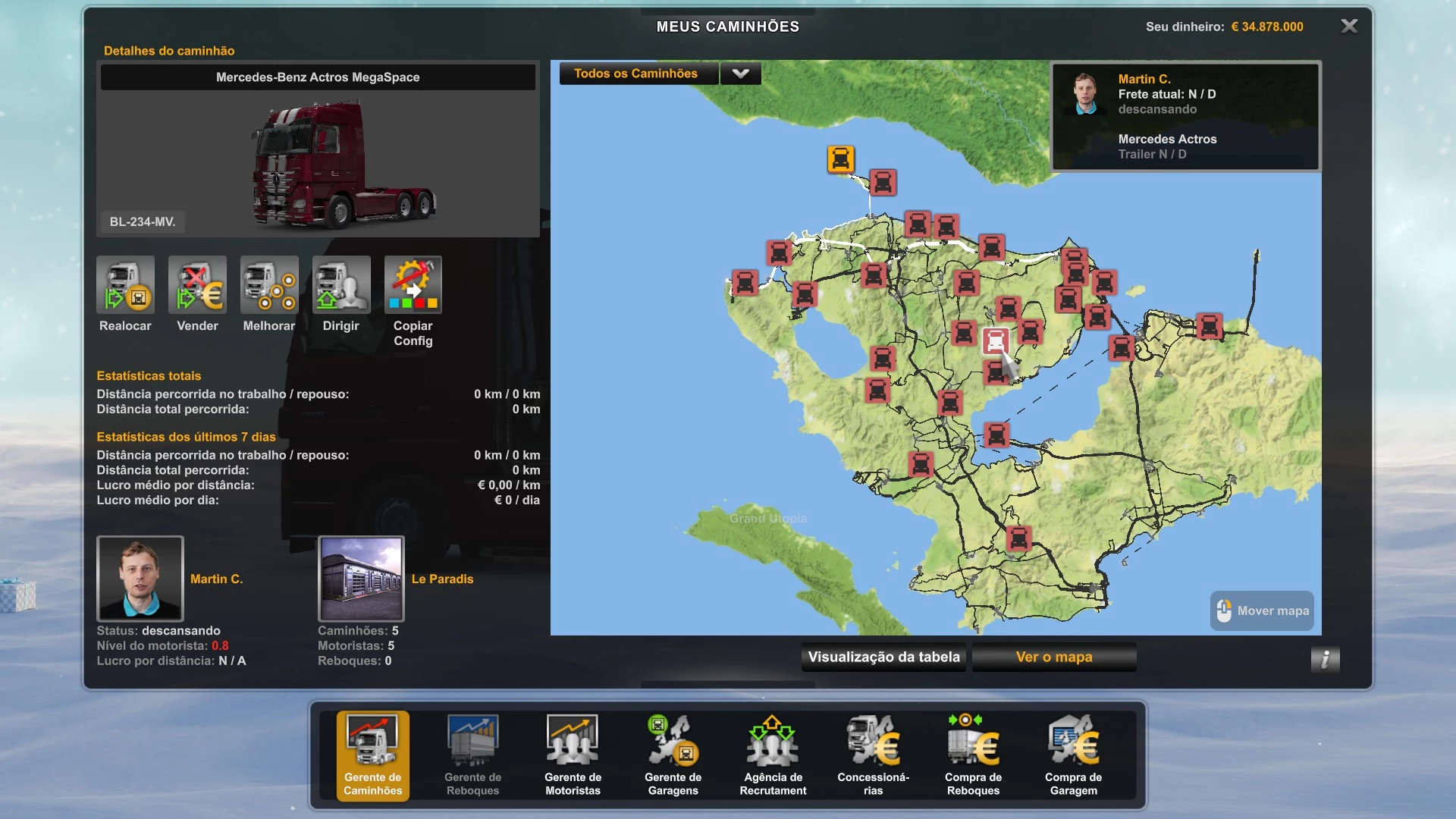Expand the Todos os Caminhões dropdown arrow
The height and width of the screenshot is (819, 1456).
[x=740, y=74]
